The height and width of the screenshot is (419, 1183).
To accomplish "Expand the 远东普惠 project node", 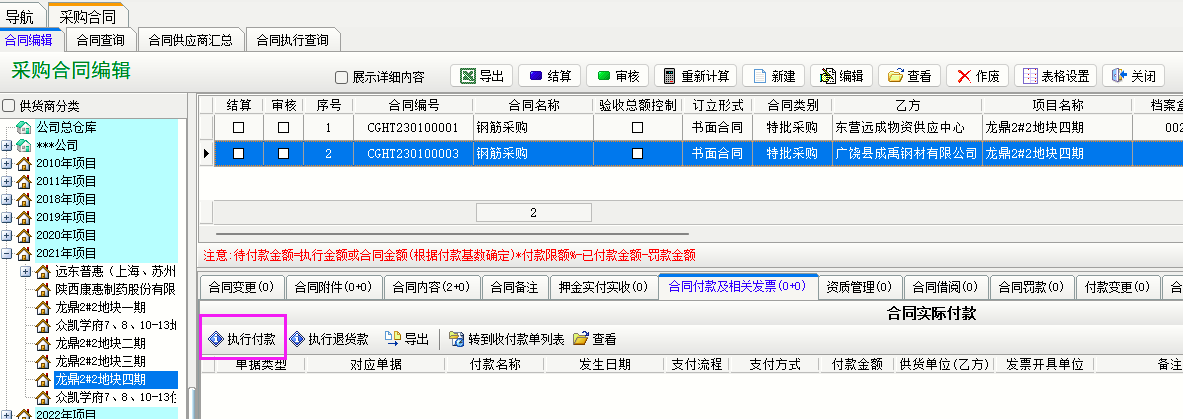I will (26, 271).
